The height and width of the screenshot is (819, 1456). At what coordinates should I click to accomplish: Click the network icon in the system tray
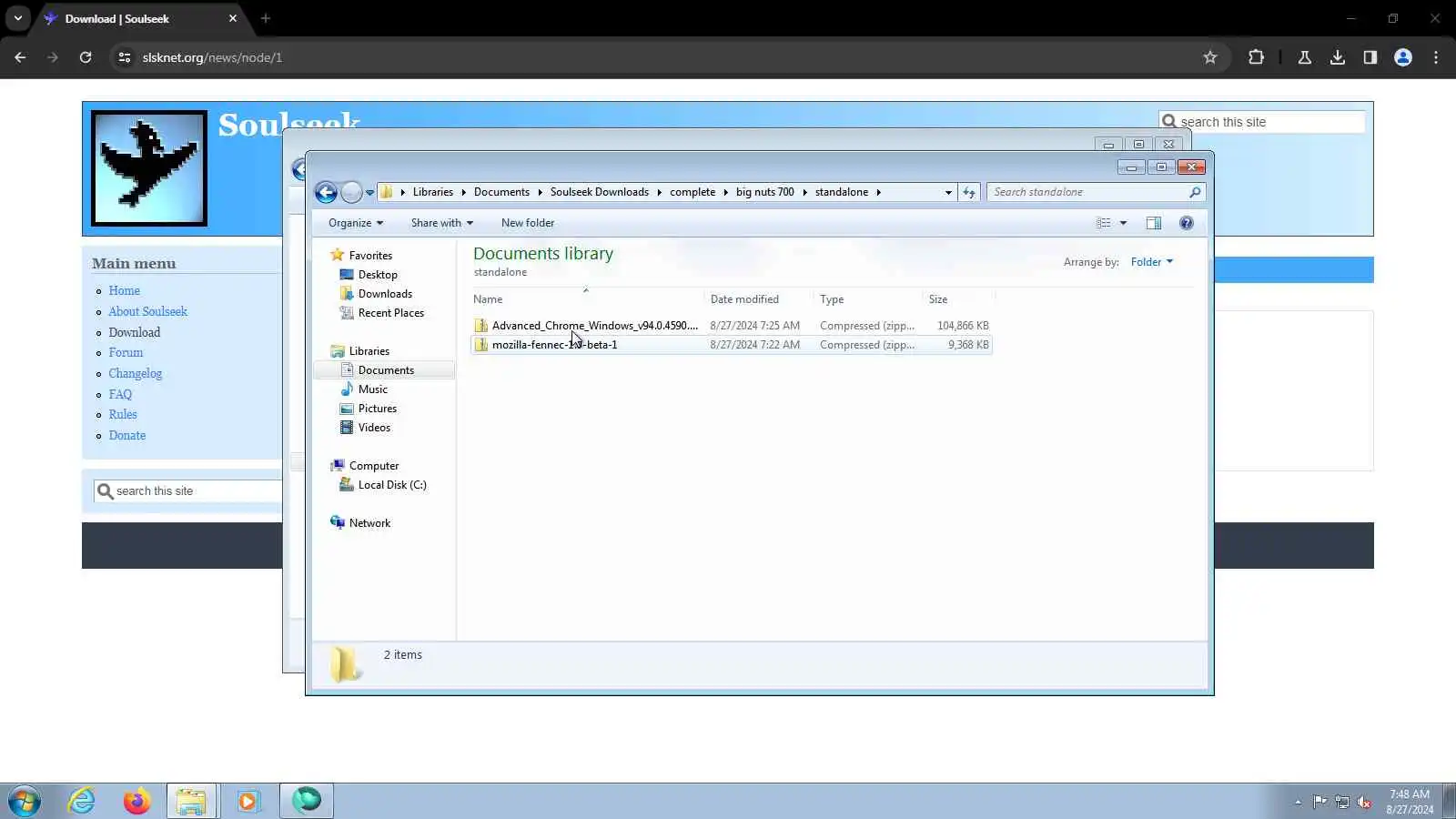click(x=1341, y=802)
